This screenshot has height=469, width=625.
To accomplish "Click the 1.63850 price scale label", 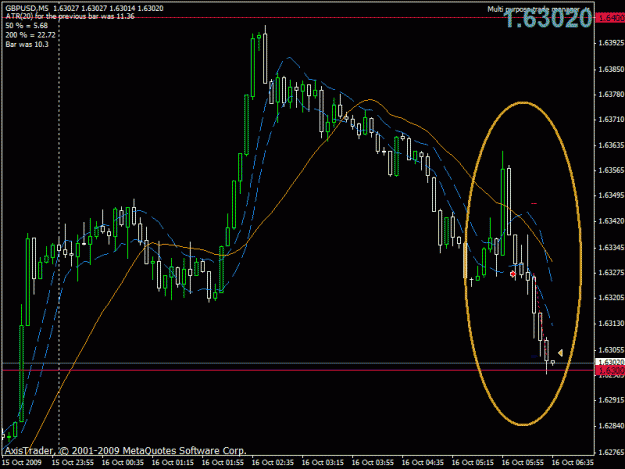I will point(611,69).
